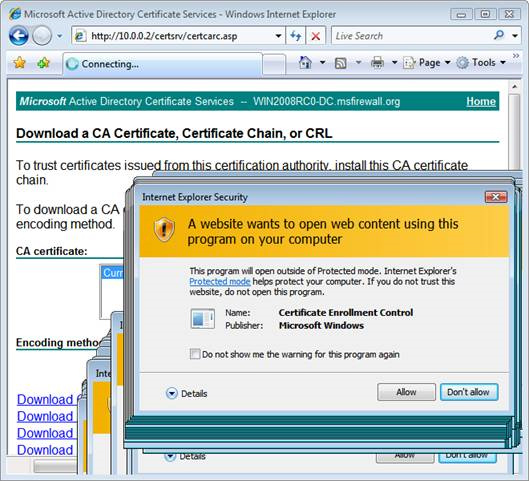
Task: Click the Print printer icon
Action: 377,63
